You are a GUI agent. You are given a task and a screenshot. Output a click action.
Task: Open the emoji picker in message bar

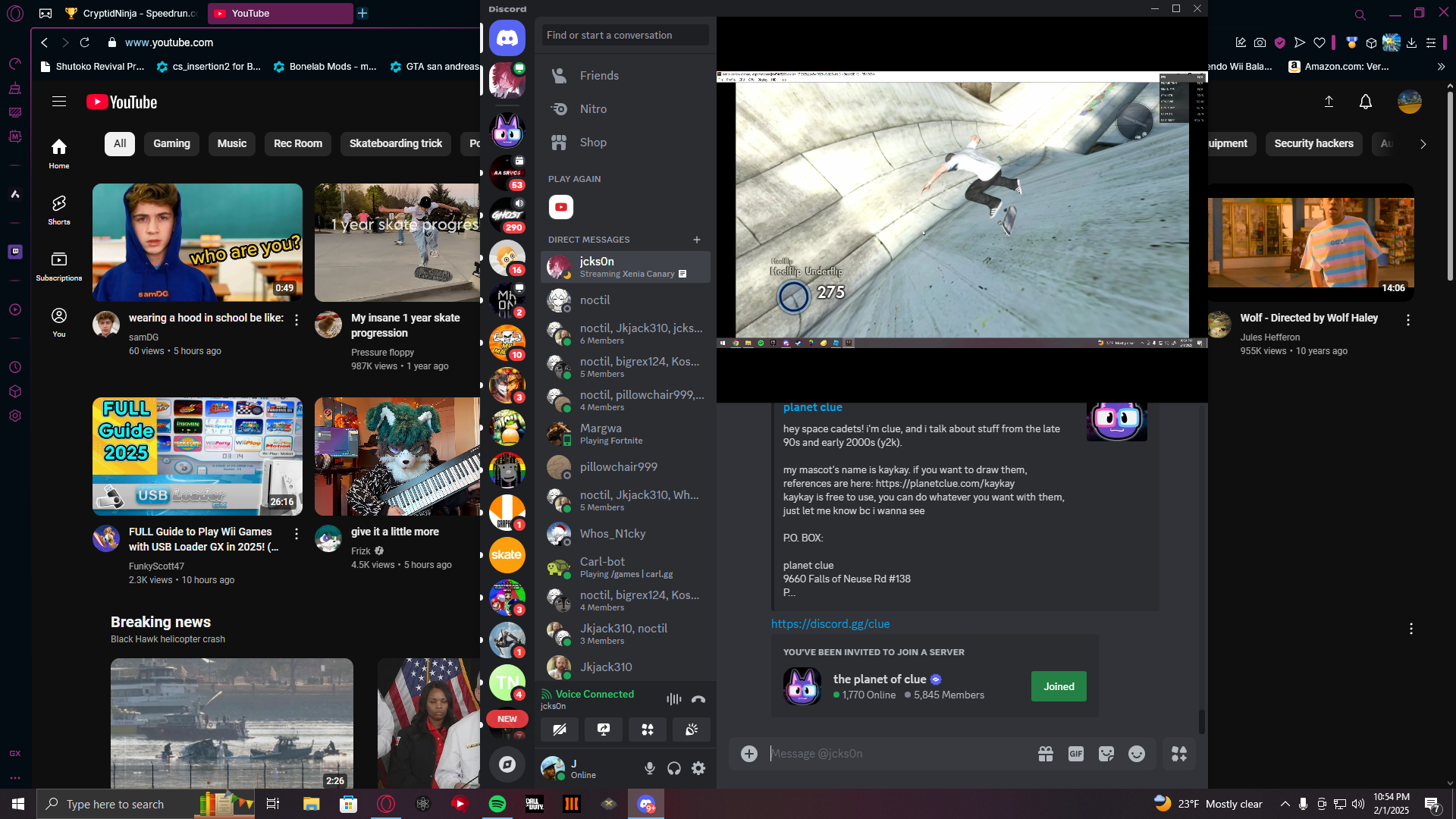(1136, 754)
